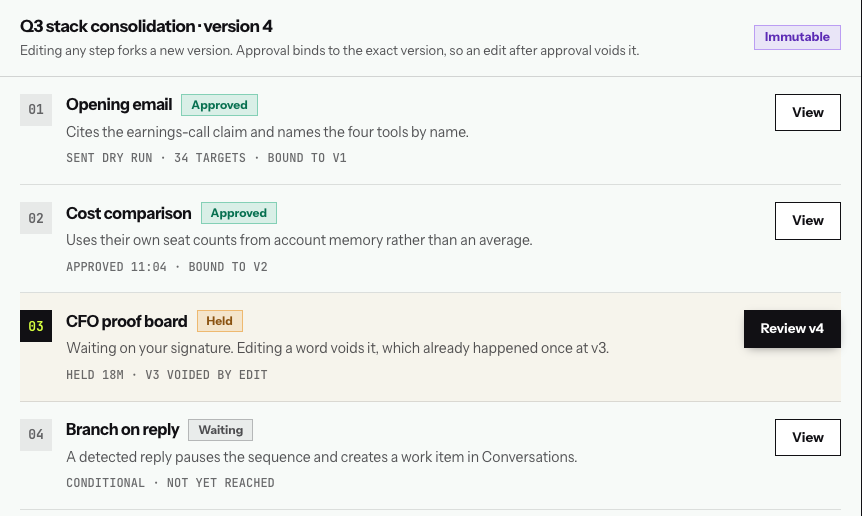The width and height of the screenshot is (862, 516).
Task: Click Approved badge on Cost comparison
Action: click(x=239, y=213)
